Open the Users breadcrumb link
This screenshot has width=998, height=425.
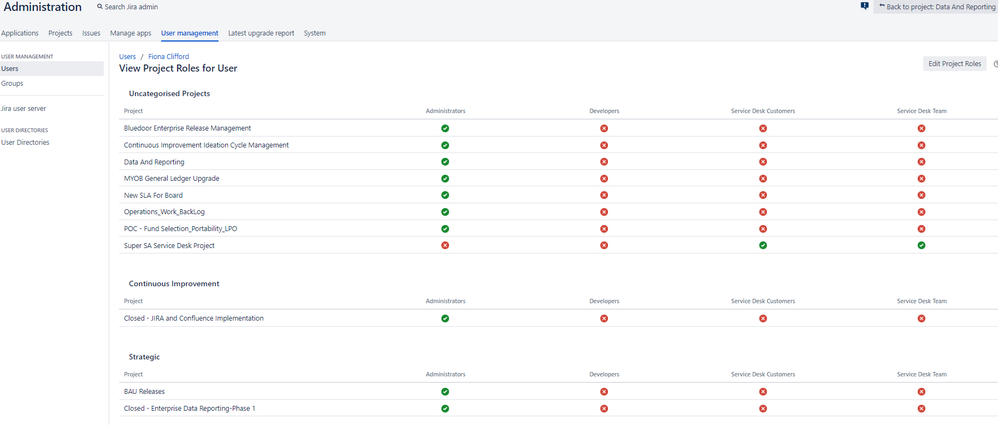tap(127, 57)
